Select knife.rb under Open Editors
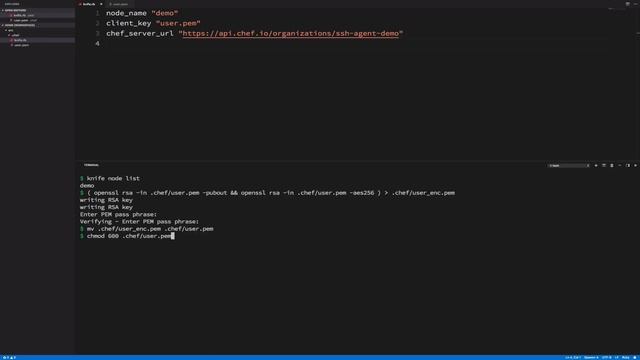Viewport: 640px width, 360px height. pyautogui.click(x=38, y=15)
